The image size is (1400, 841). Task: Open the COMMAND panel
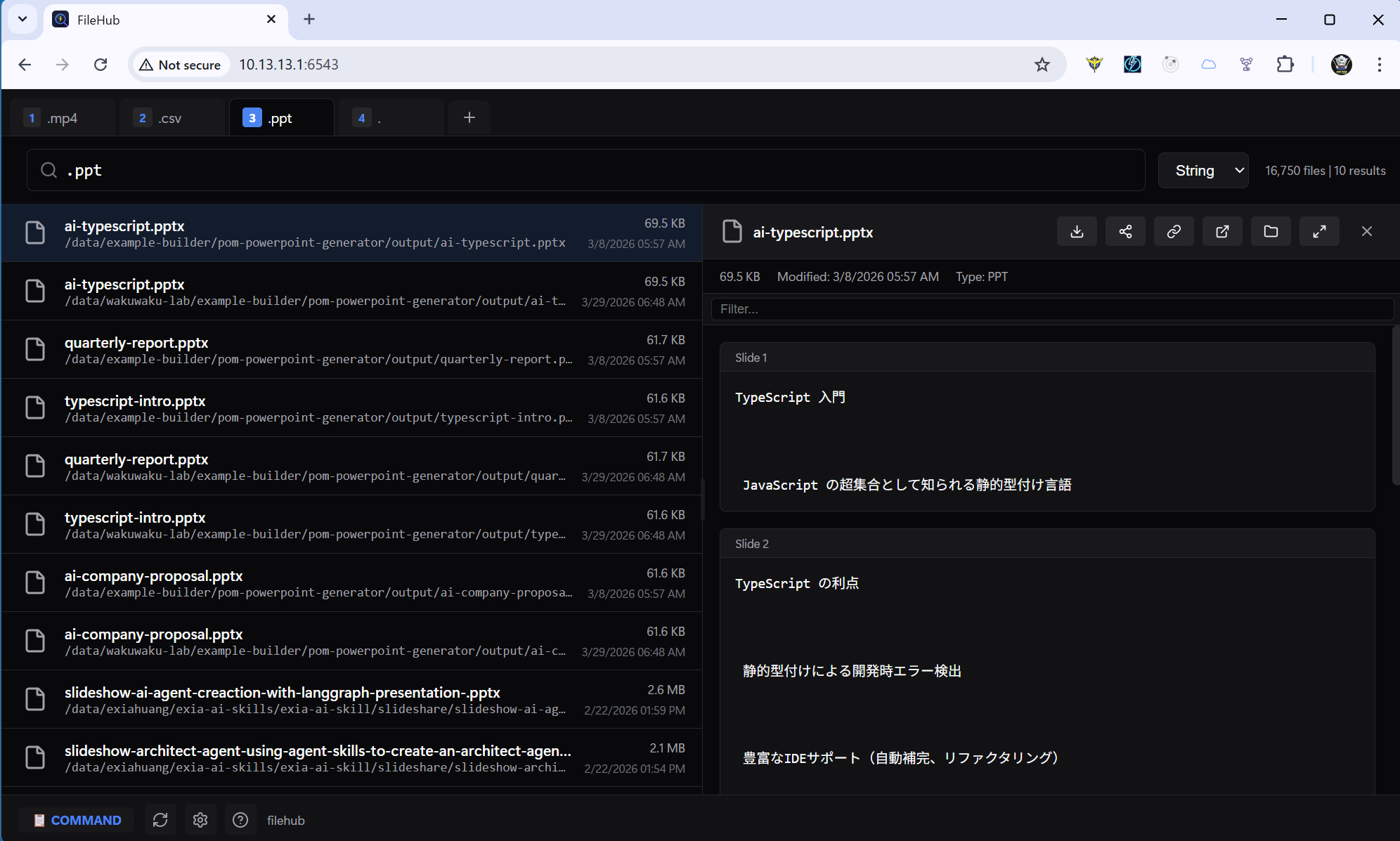[76, 820]
